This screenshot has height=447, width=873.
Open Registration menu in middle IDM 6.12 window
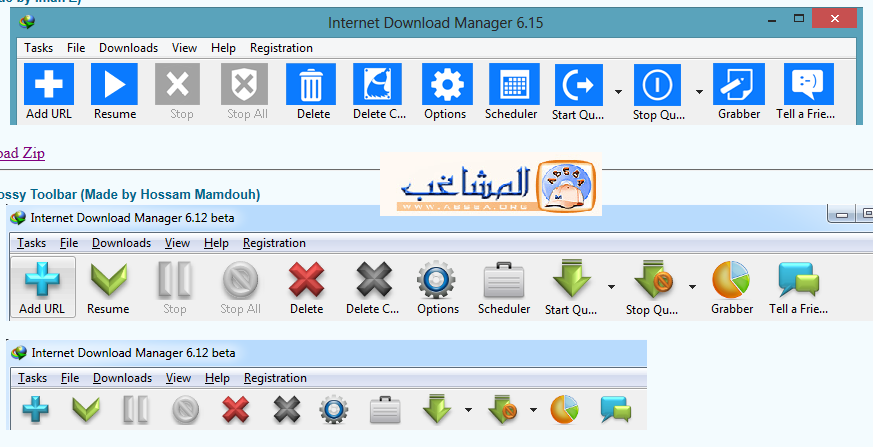274,243
